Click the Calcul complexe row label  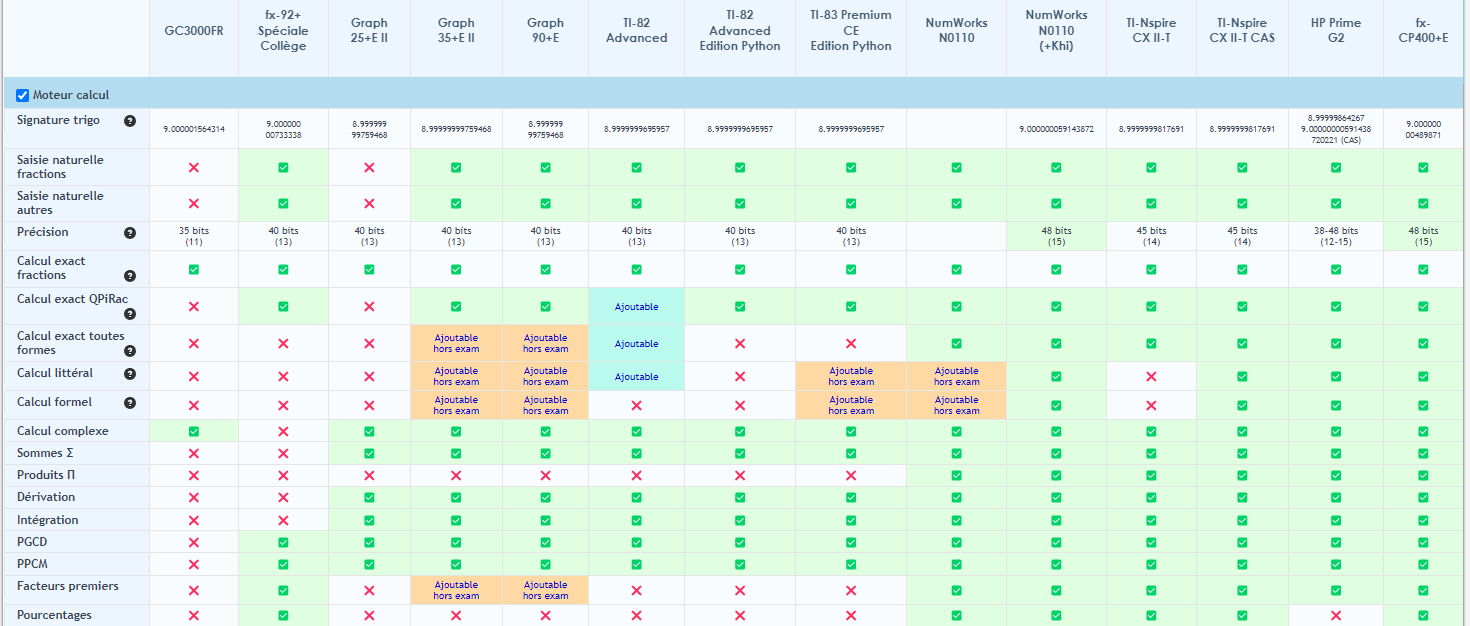pyautogui.click(x=63, y=431)
